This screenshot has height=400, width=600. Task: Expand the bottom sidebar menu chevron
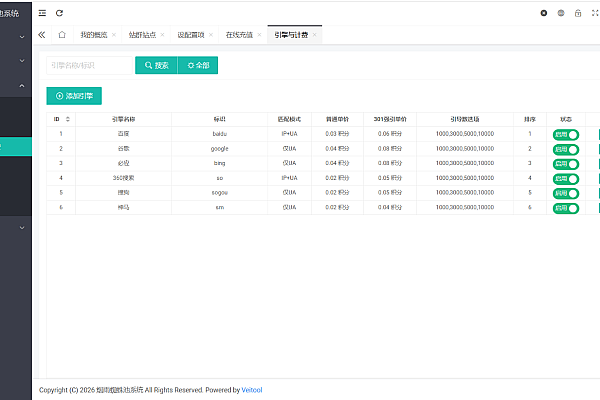[22, 227]
